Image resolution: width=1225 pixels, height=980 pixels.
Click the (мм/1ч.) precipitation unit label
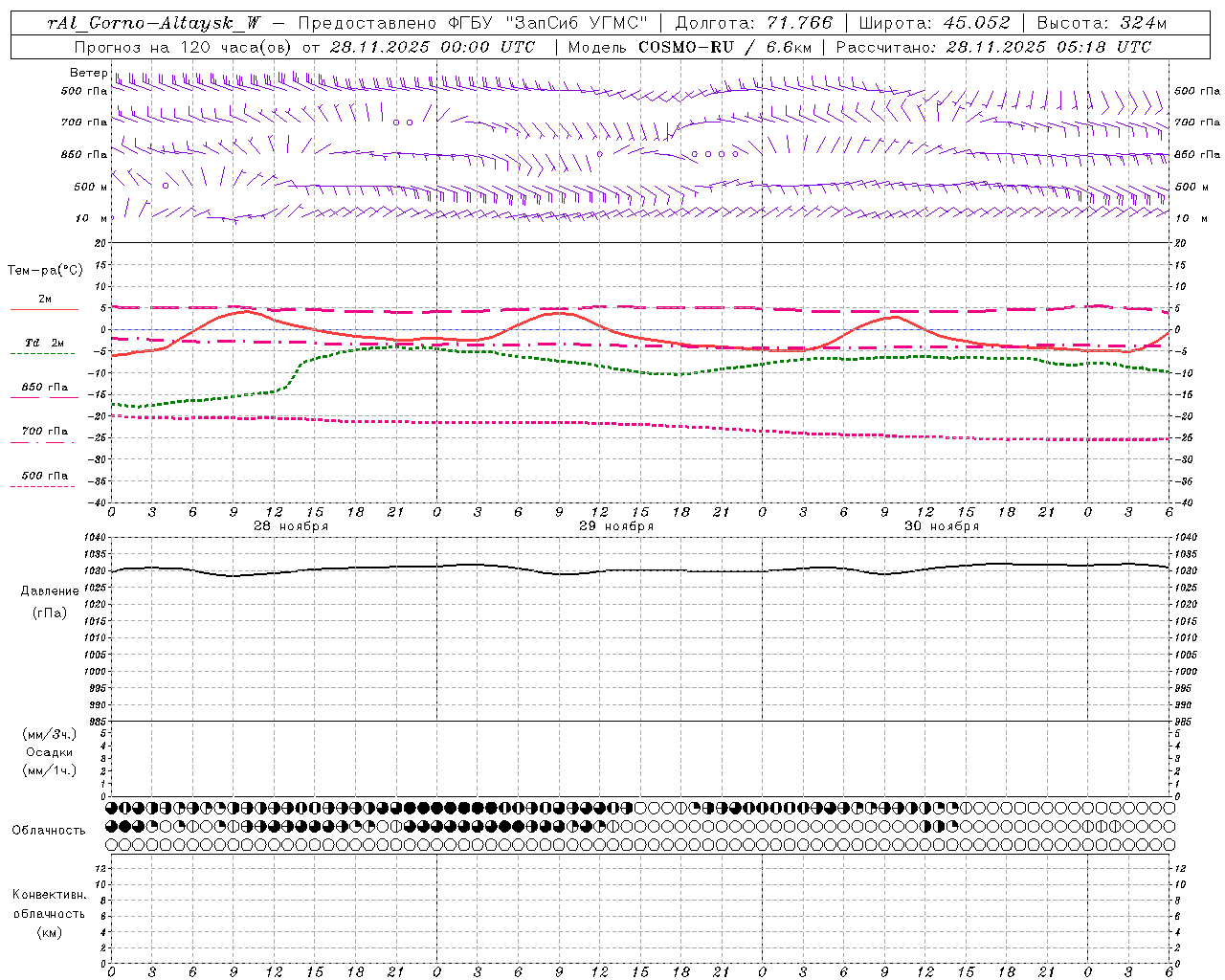click(x=50, y=771)
